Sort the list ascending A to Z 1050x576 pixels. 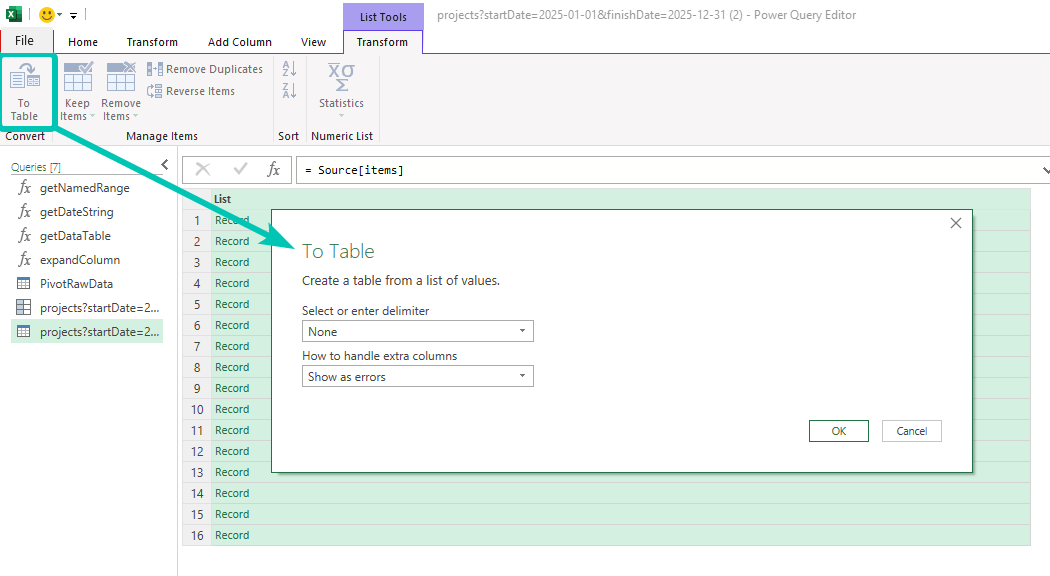289,68
